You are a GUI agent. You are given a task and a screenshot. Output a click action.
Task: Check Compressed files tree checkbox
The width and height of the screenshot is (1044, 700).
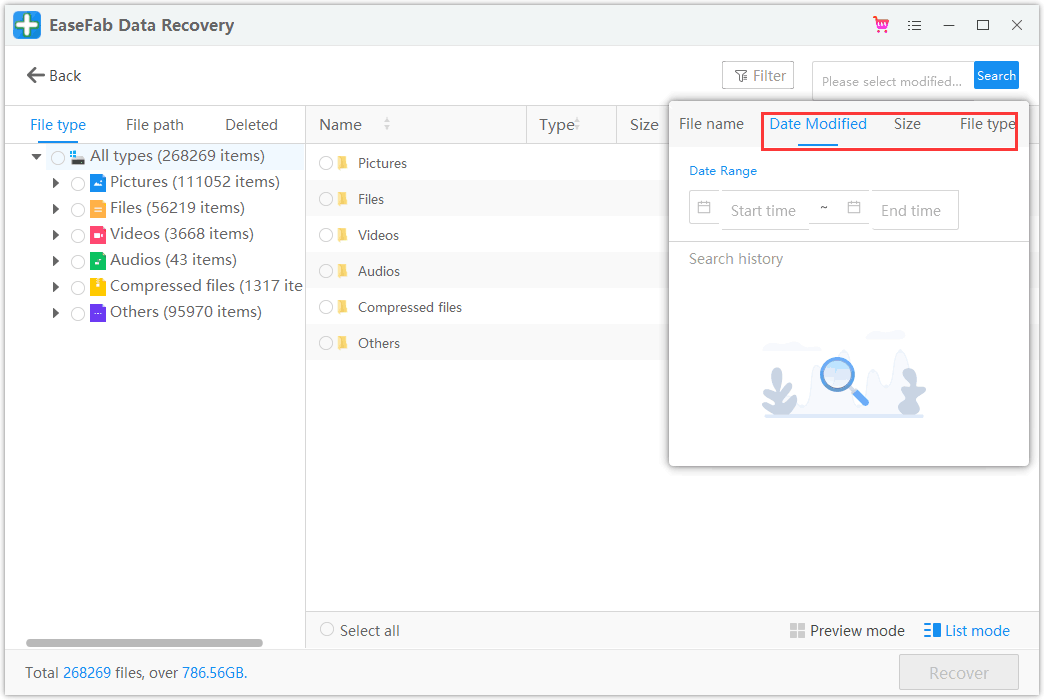[x=78, y=287]
